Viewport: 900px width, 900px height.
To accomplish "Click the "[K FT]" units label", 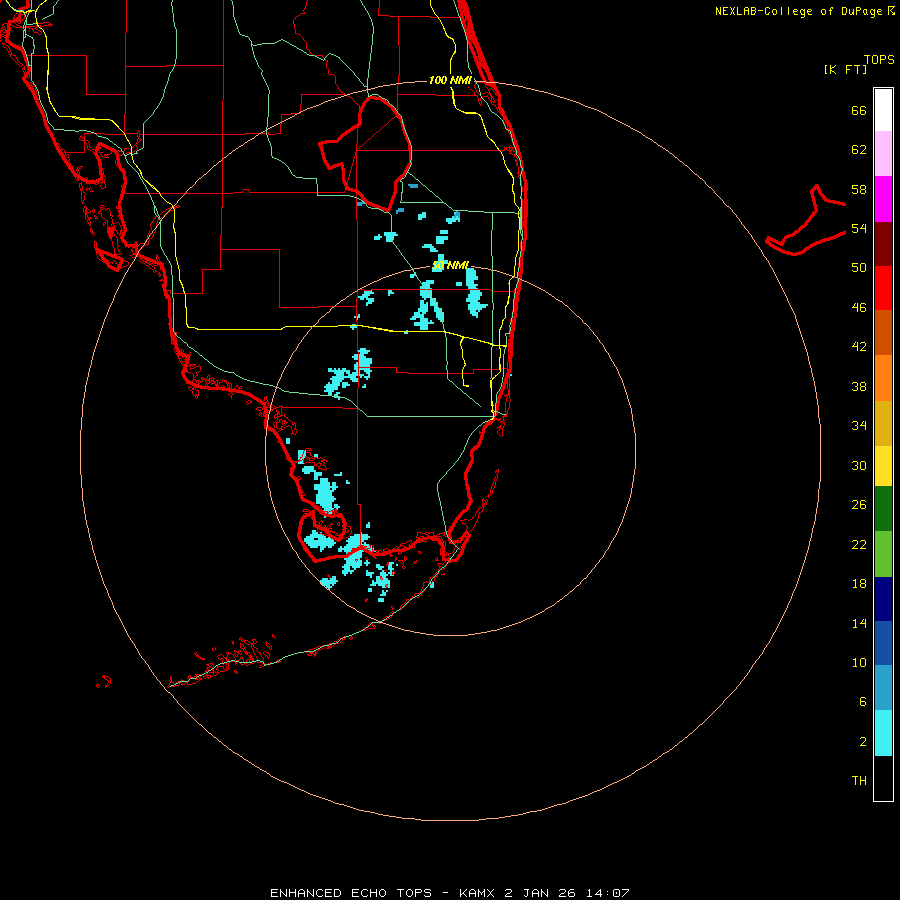I will [x=845, y=69].
